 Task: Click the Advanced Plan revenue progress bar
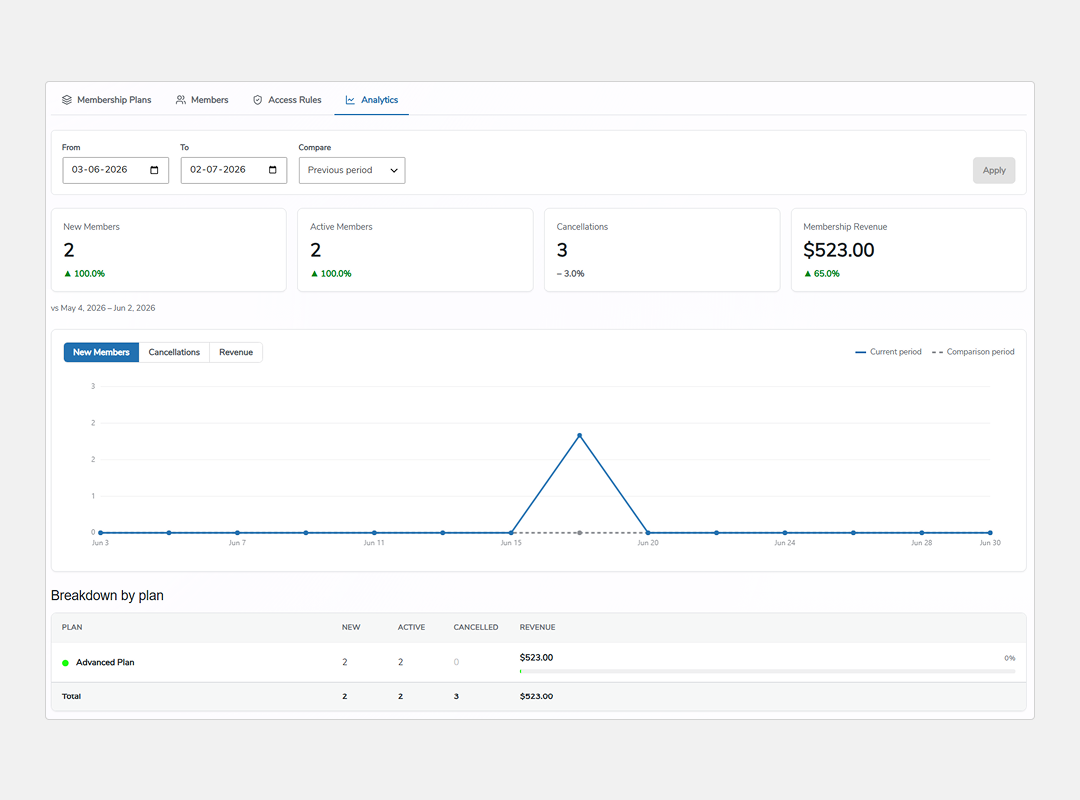(767, 671)
